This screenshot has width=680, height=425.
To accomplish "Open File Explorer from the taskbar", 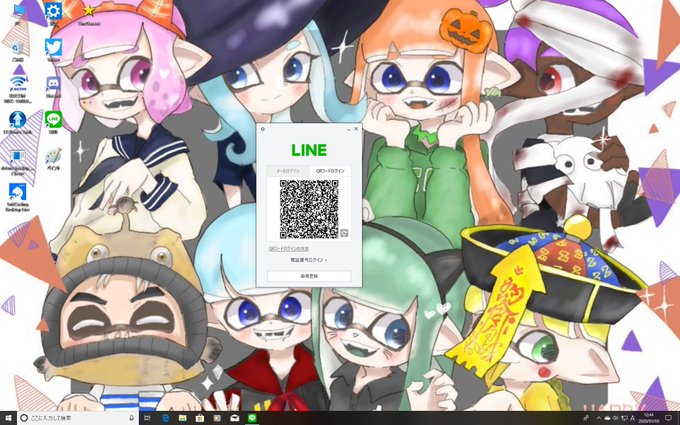I will [x=183, y=418].
